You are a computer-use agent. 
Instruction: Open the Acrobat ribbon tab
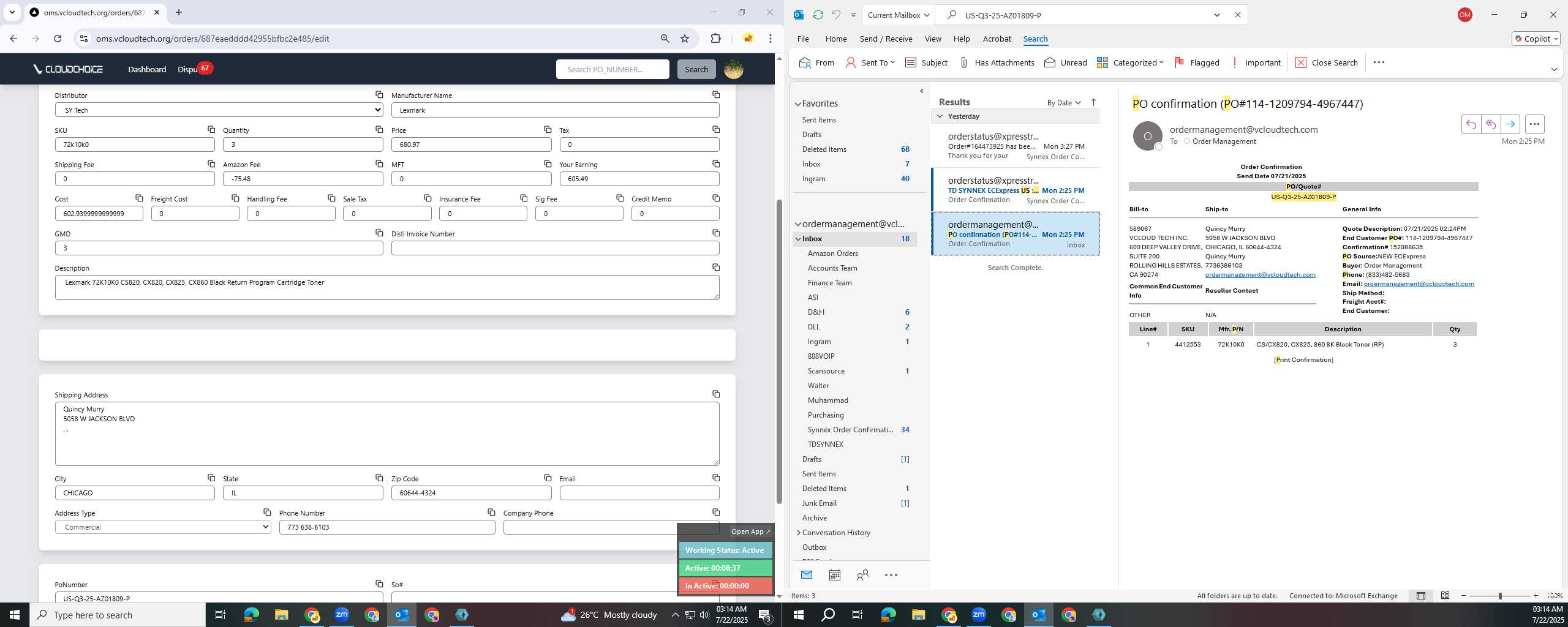pos(997,39)
